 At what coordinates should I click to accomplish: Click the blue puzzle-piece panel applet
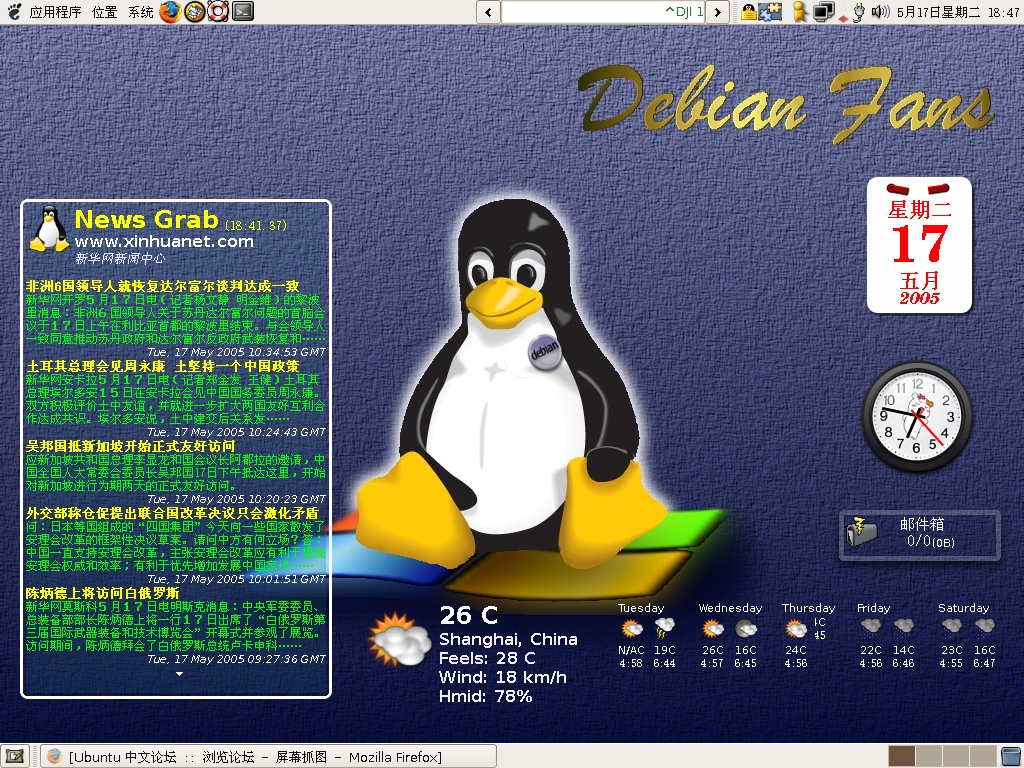click(771, 12)
